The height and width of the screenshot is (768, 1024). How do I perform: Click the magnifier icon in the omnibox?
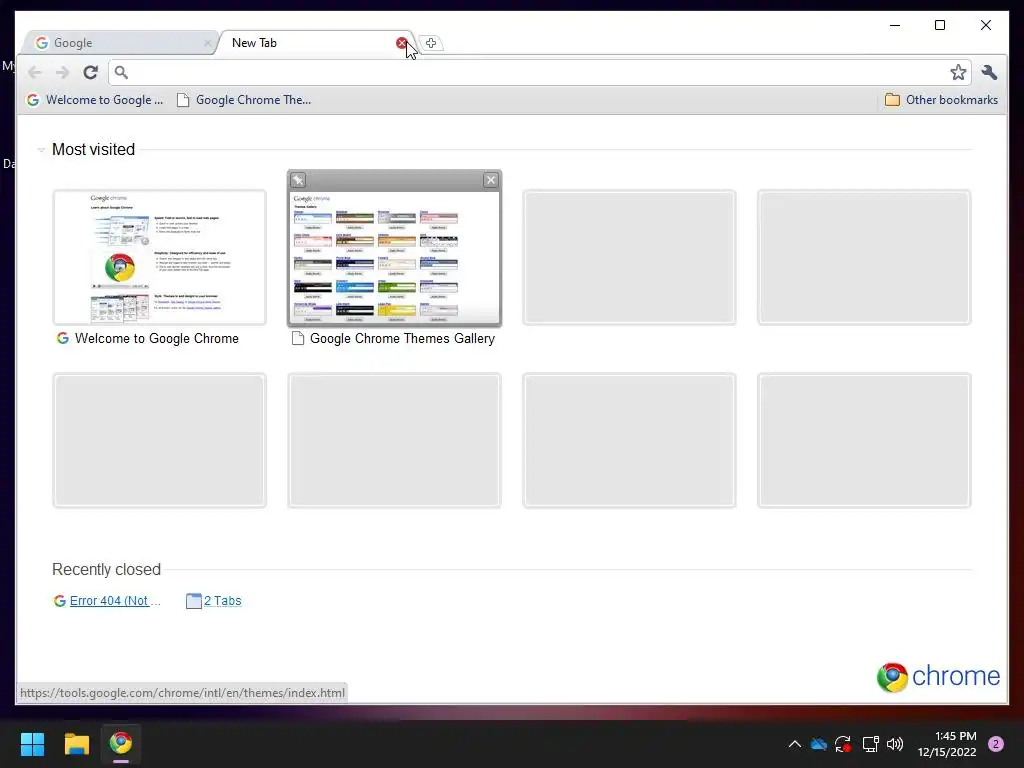[121, 72]
